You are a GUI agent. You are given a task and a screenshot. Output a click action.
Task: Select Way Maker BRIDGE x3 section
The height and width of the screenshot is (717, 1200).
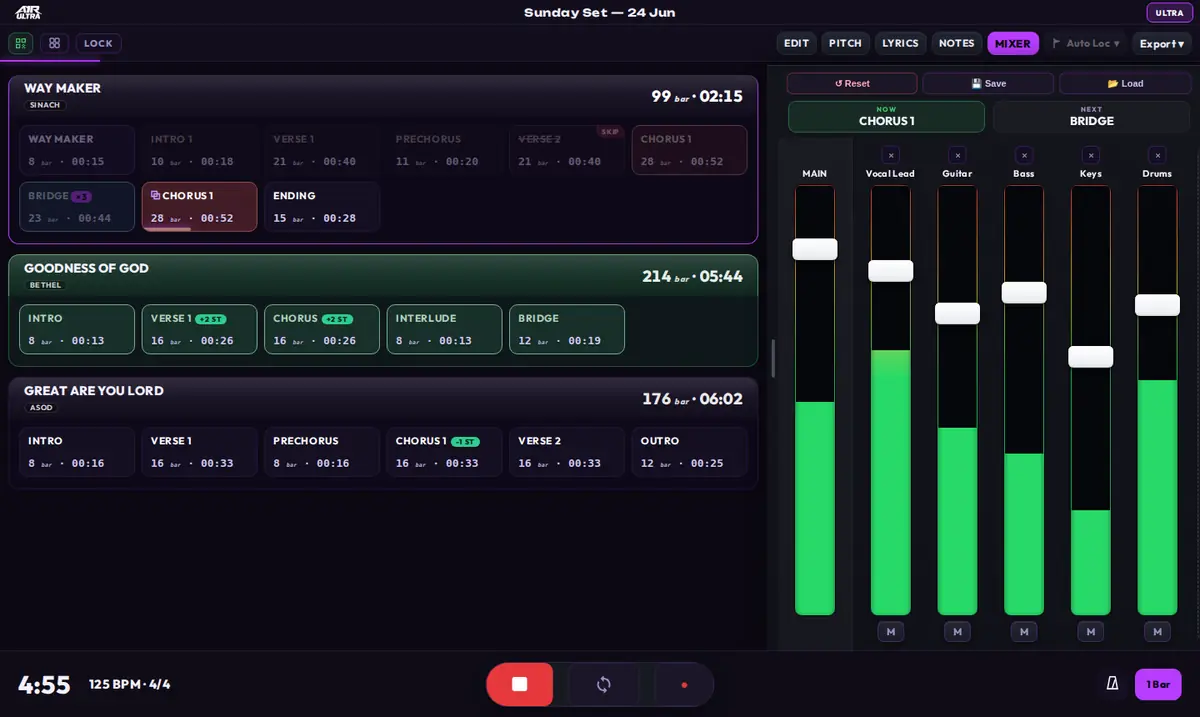[77, 206]
